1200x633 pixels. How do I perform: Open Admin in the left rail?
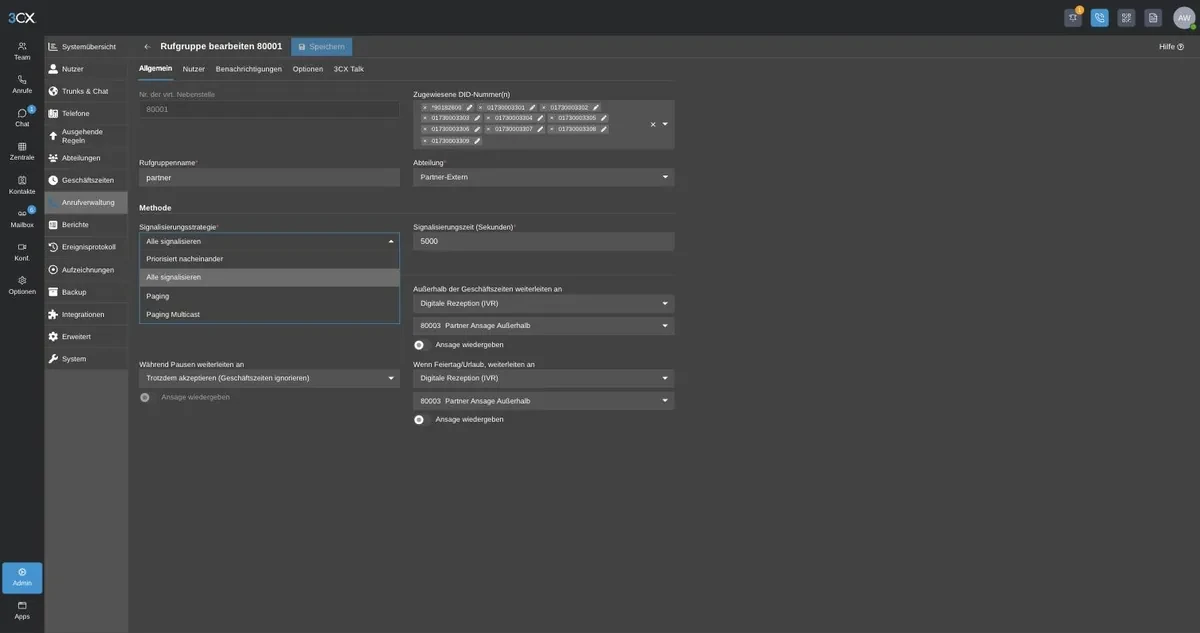[x=22, y=578]
